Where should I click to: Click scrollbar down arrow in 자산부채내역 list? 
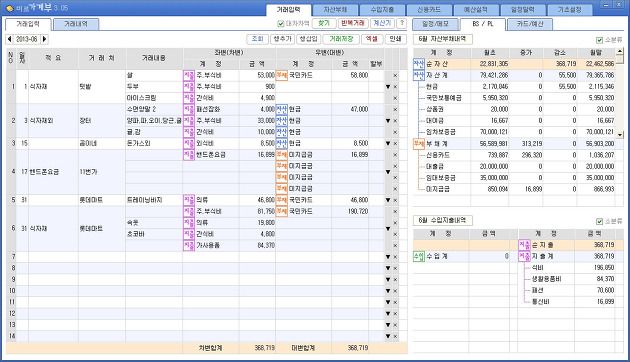click(620, 135)
